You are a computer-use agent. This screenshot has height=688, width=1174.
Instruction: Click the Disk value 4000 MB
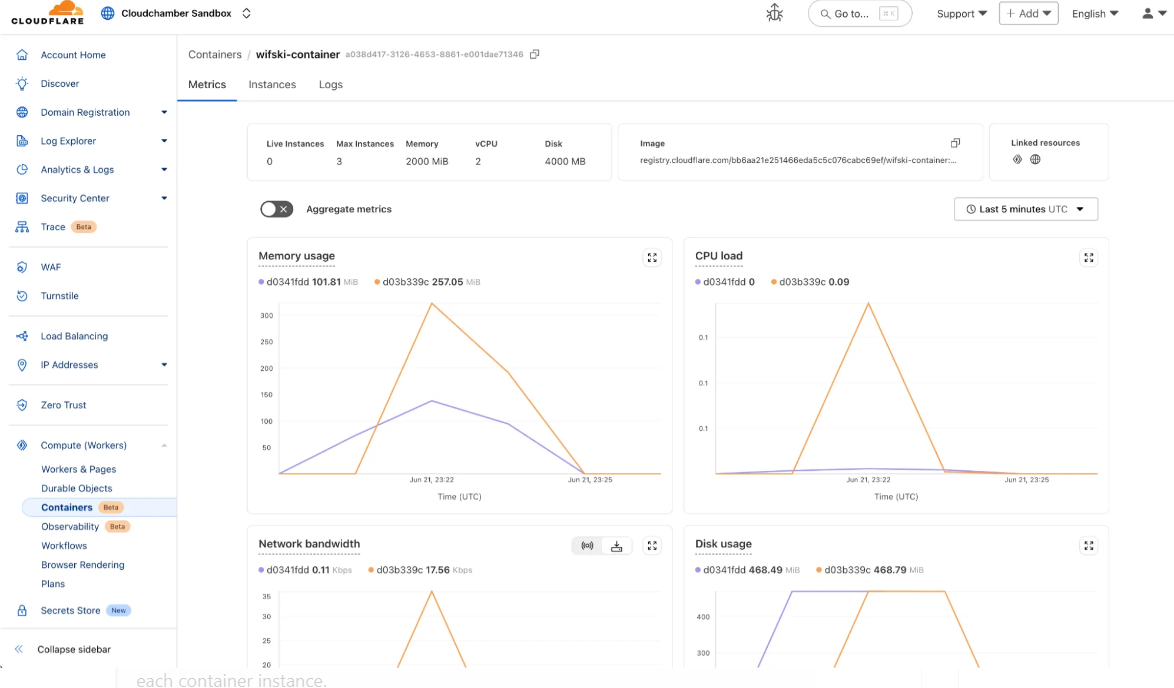click(565, 161)
